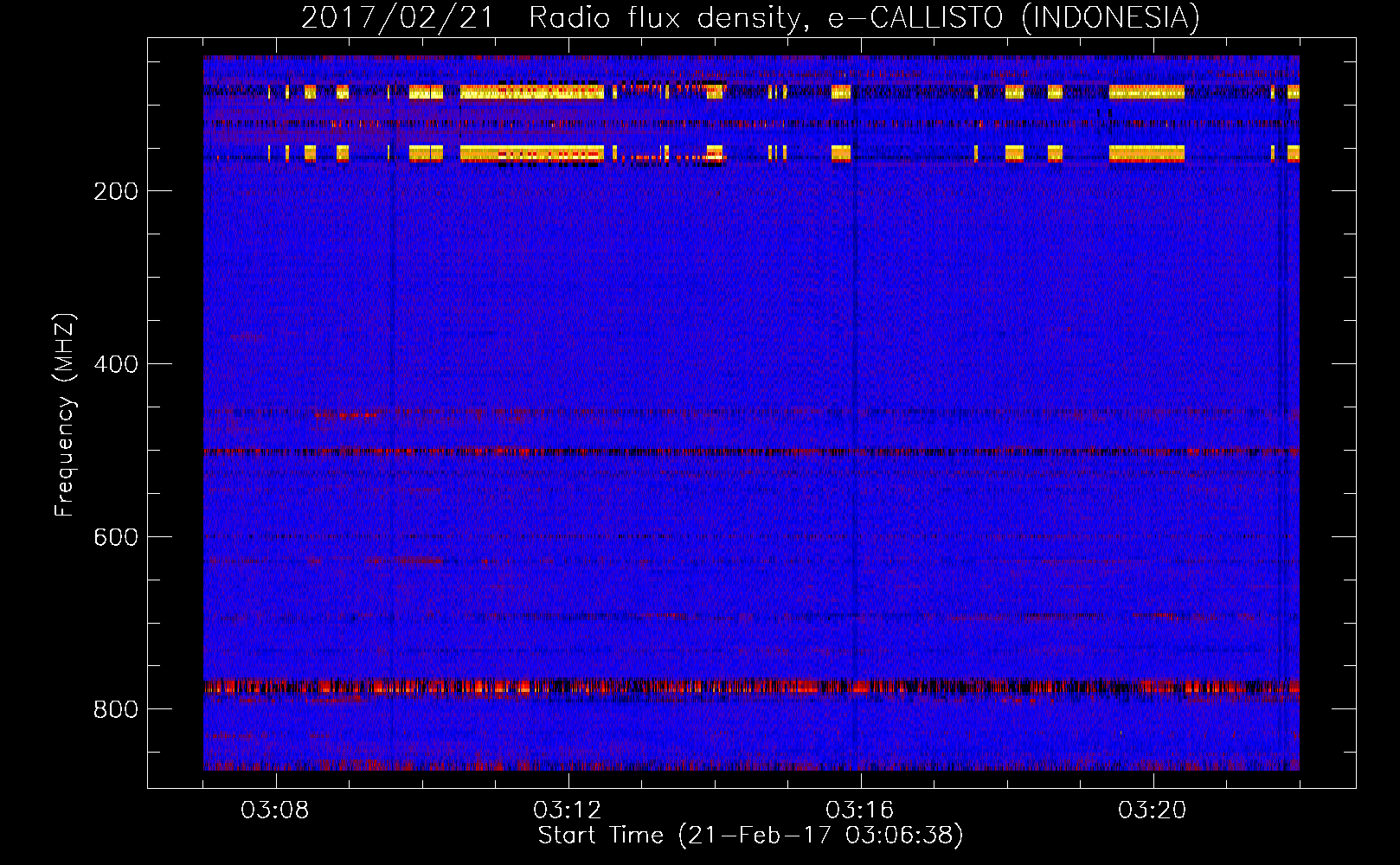Click the 400 frequency tick label
This screenshot has width=1400, height=865.
point(116,364)
